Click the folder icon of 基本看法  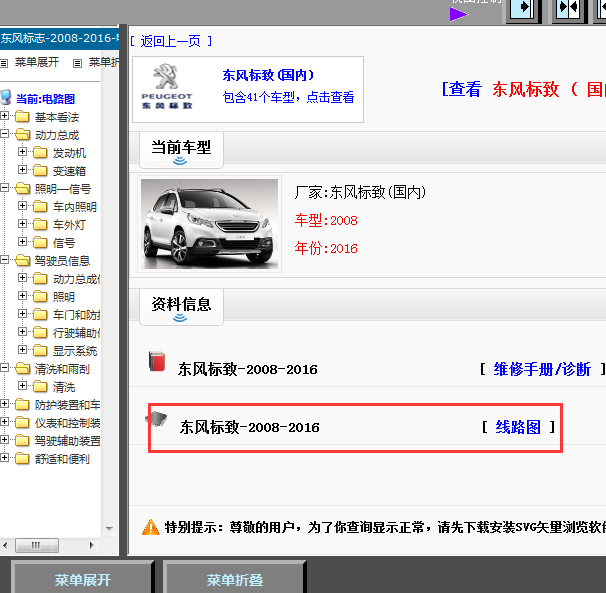(22, 116)
